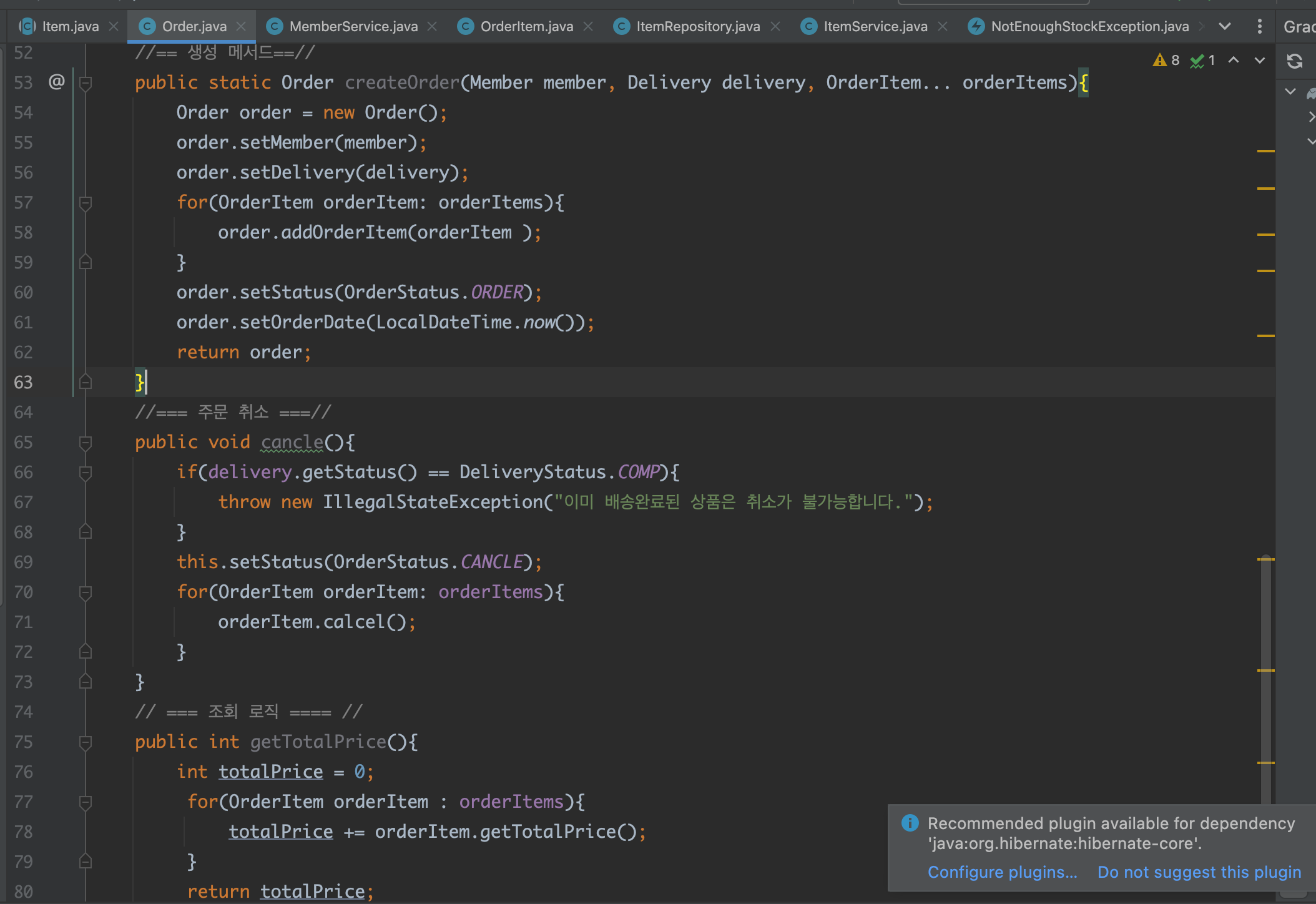Collapse the createOrder method fold marker
The width and height of the screenshot is (1316, 904).
(x=86, y=82)
